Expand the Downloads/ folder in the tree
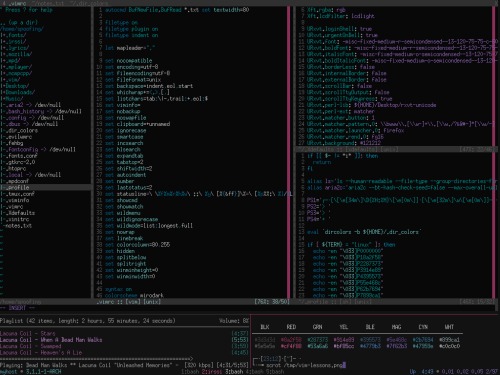 point(19,92)
